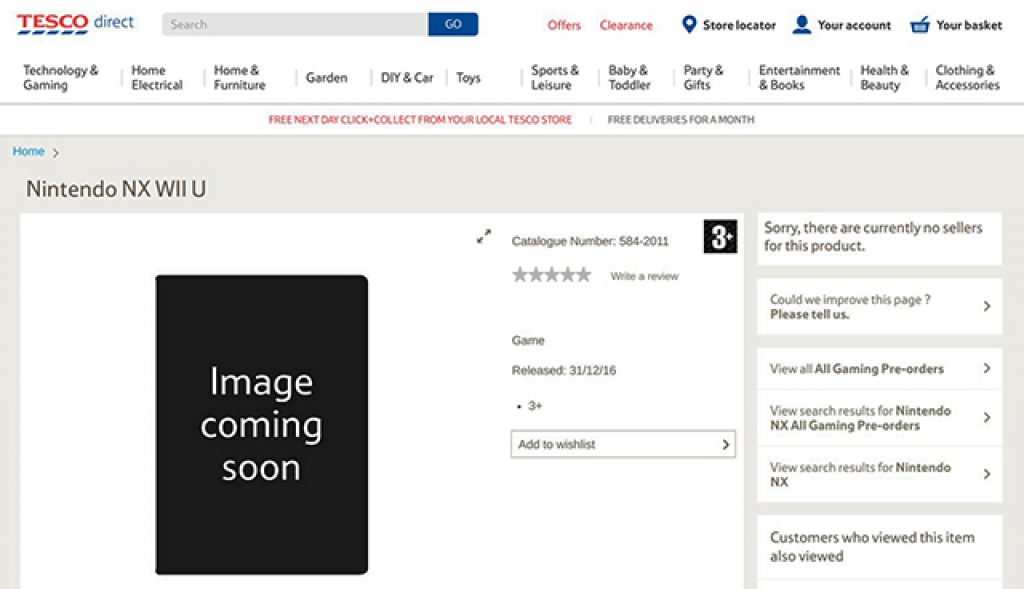Click chevron beside NX All Gaming Pre-orders
This screenshot has width=1024, height=589.
(987, 417)
